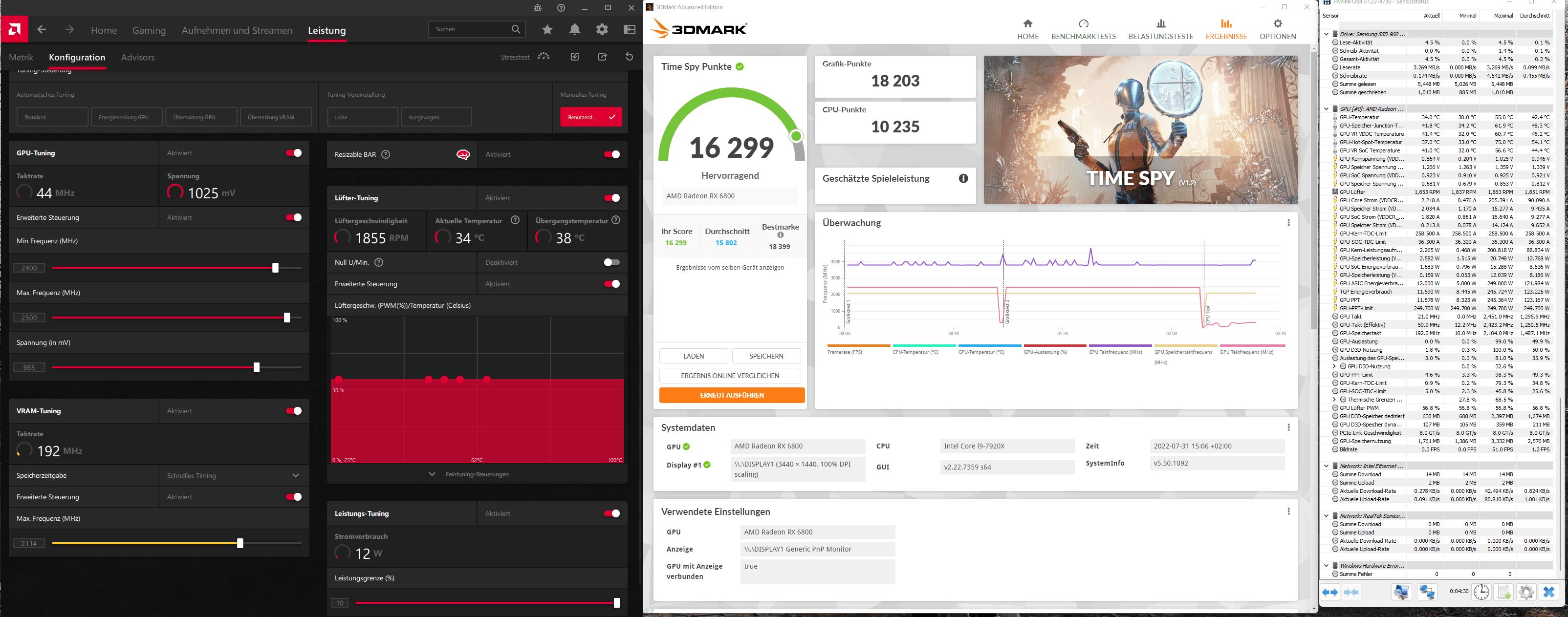
Task: Disable the GPU-Tuning toggle
Action: 294,153
